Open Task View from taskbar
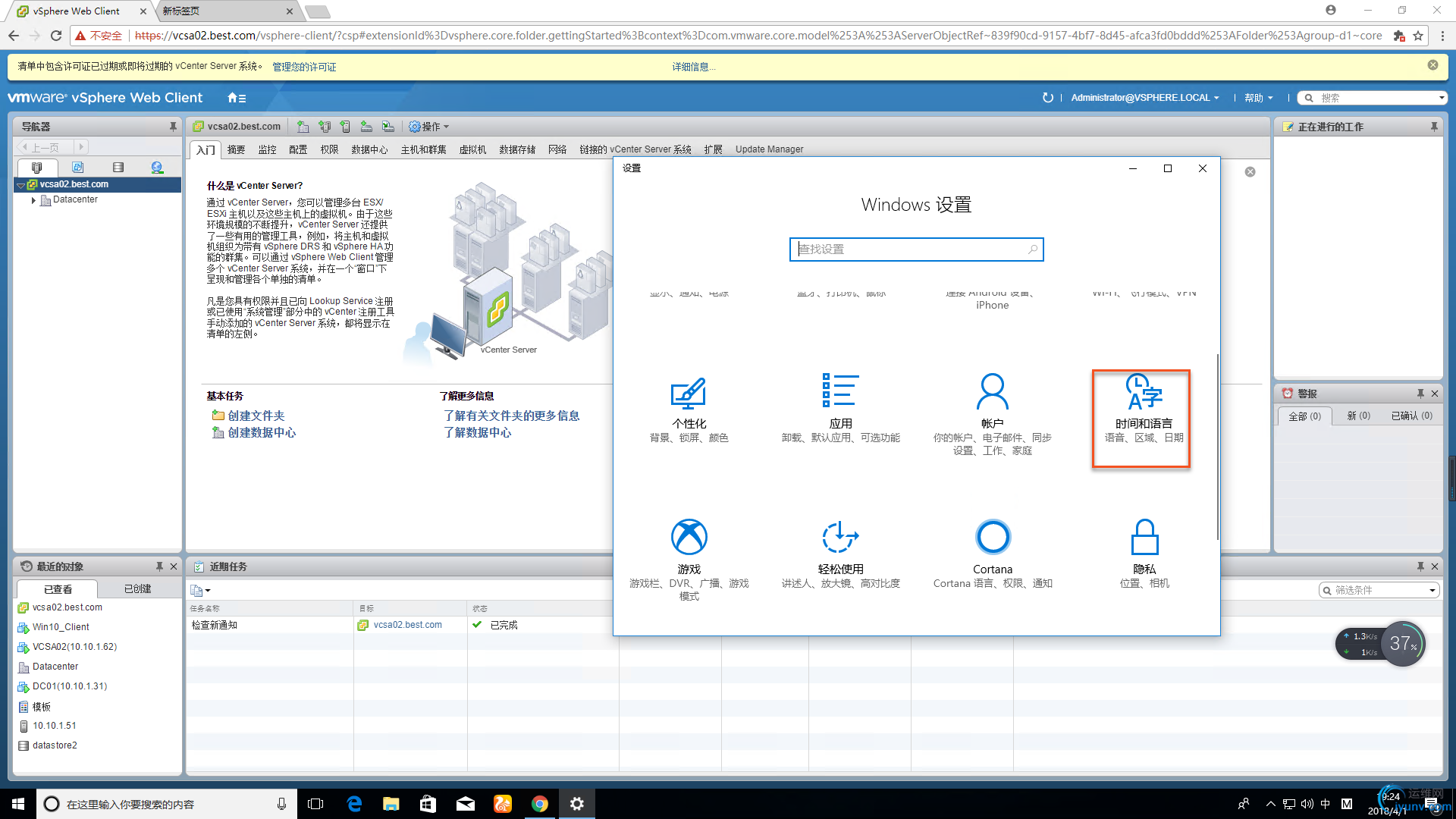 tap(315, 804)
